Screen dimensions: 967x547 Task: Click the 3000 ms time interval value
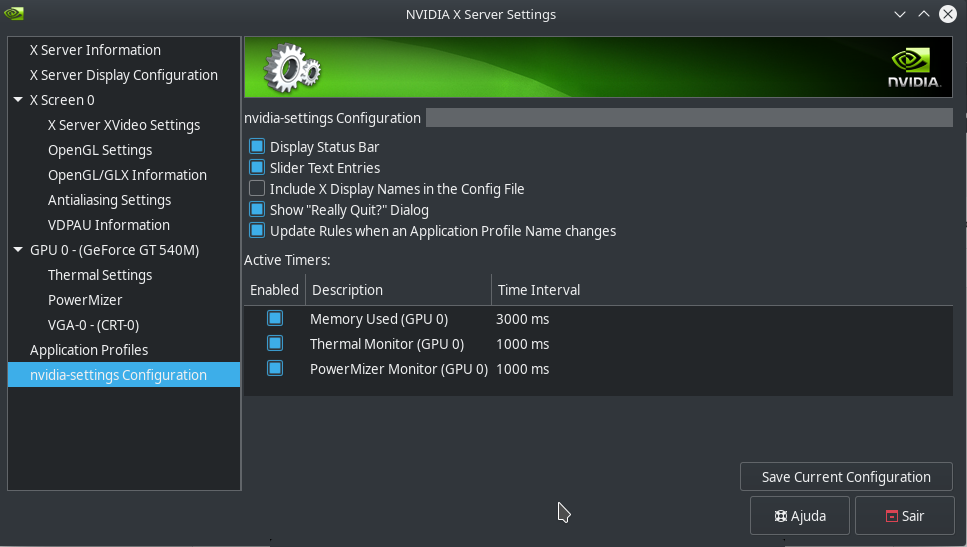(x=522, y=319)
